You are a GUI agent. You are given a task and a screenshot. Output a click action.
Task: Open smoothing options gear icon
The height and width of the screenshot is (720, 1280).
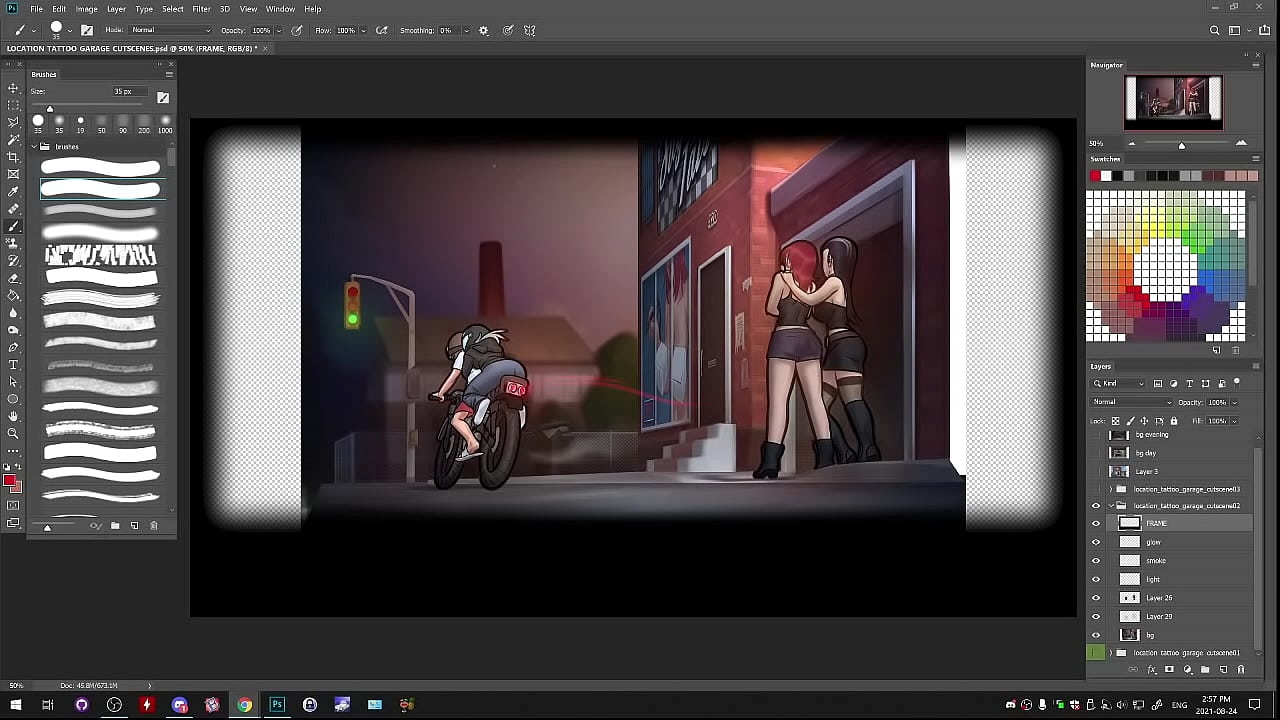(484, 31)
